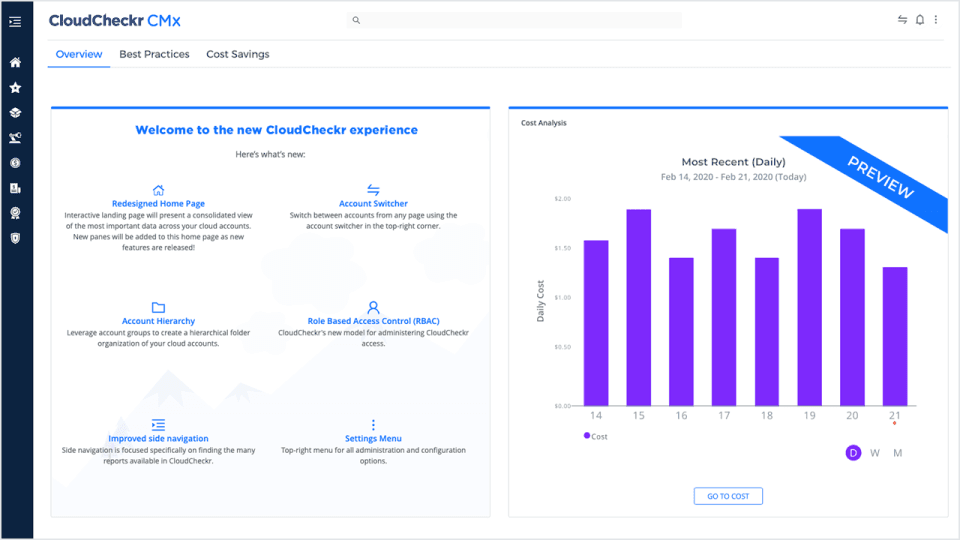Image resolution: width=960 pixels, height=540 pixels.
Task: Click the GO TO COST button
Action: [728, 496]
